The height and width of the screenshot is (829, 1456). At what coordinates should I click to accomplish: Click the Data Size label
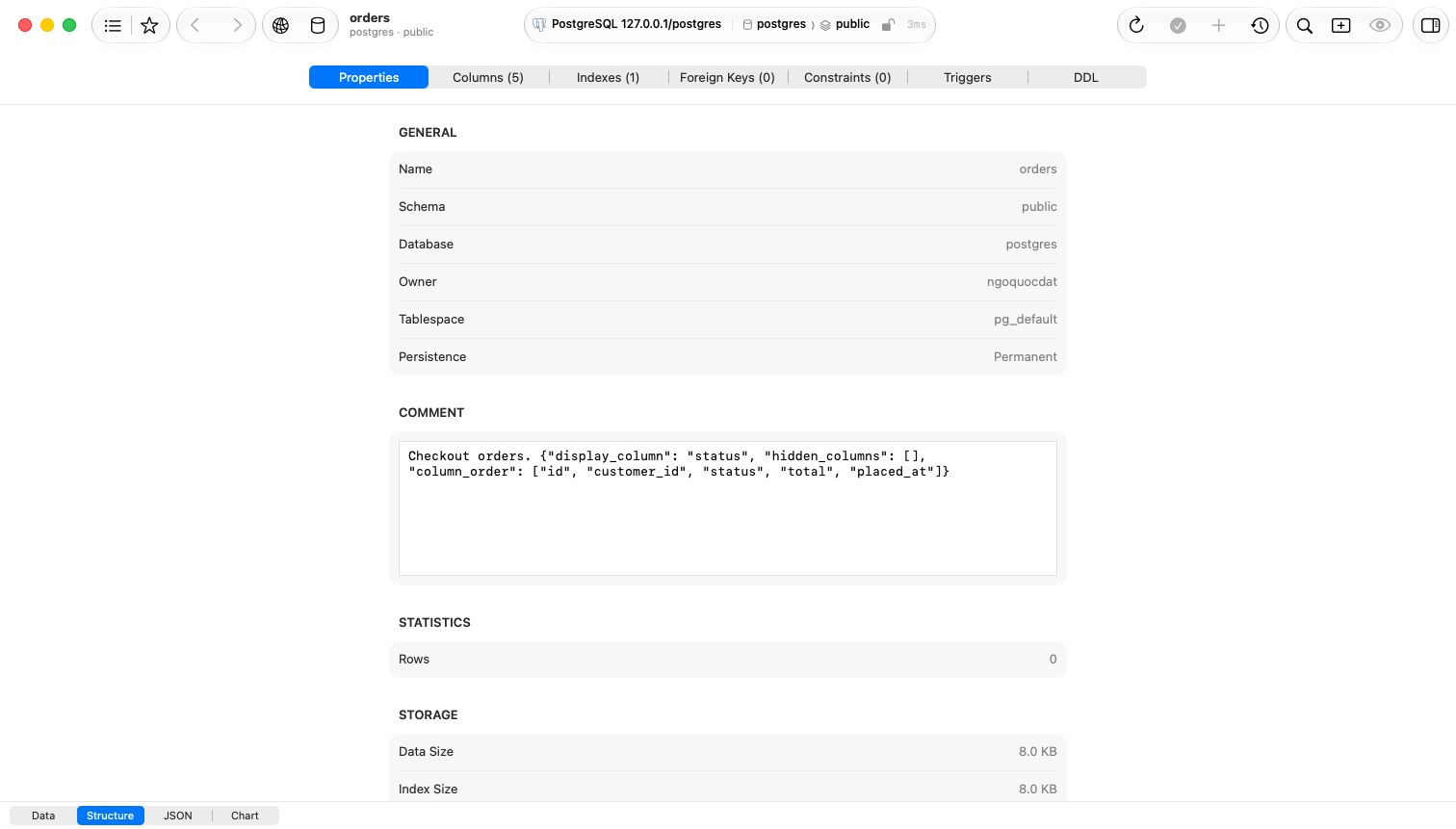point(426,752)
